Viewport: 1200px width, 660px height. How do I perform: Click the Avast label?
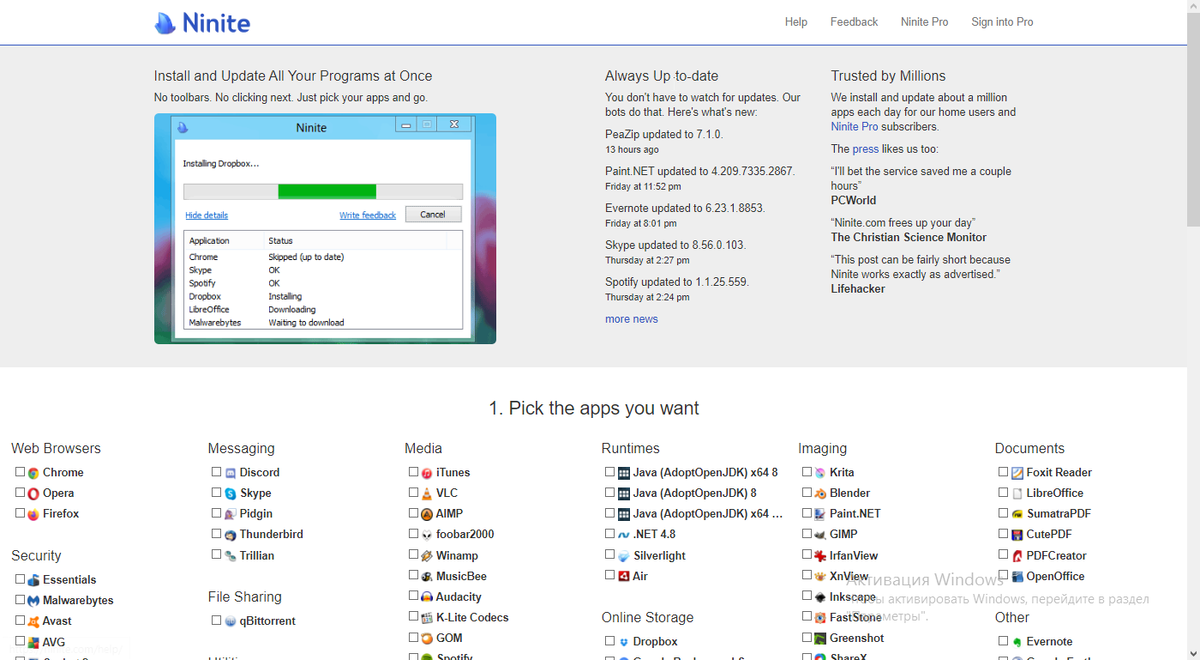point(57,621)
